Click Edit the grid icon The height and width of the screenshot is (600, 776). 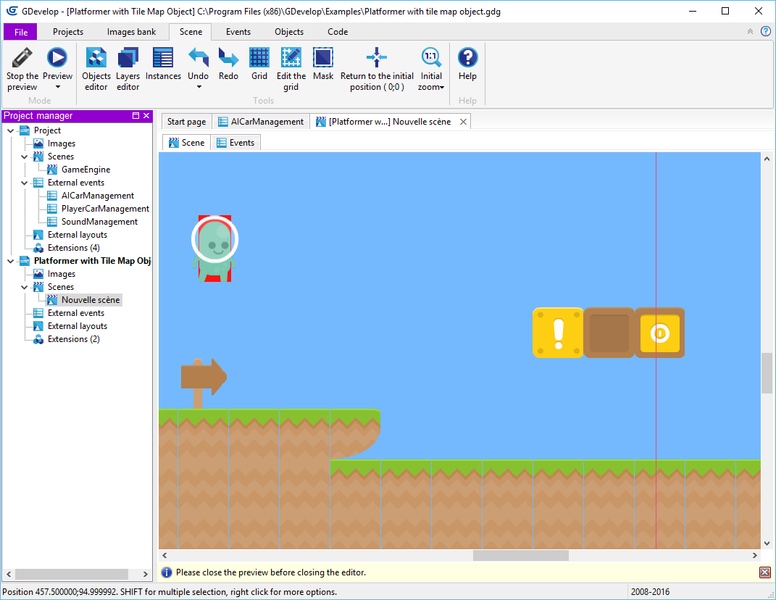[x=291, y=58]
